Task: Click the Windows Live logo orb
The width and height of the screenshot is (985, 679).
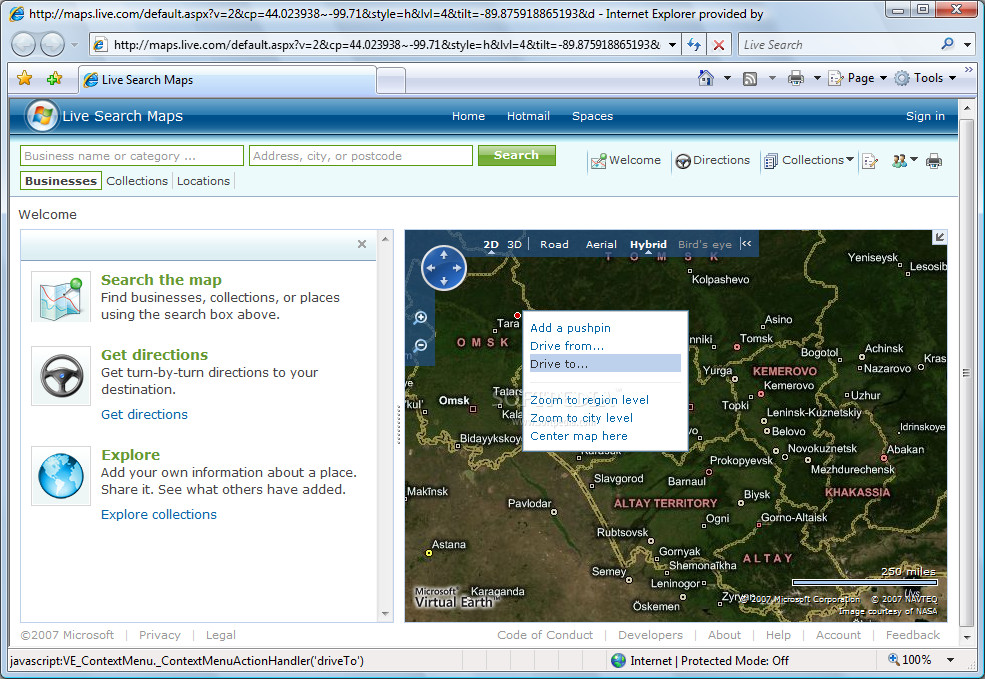Action: [x=42, y=116]
